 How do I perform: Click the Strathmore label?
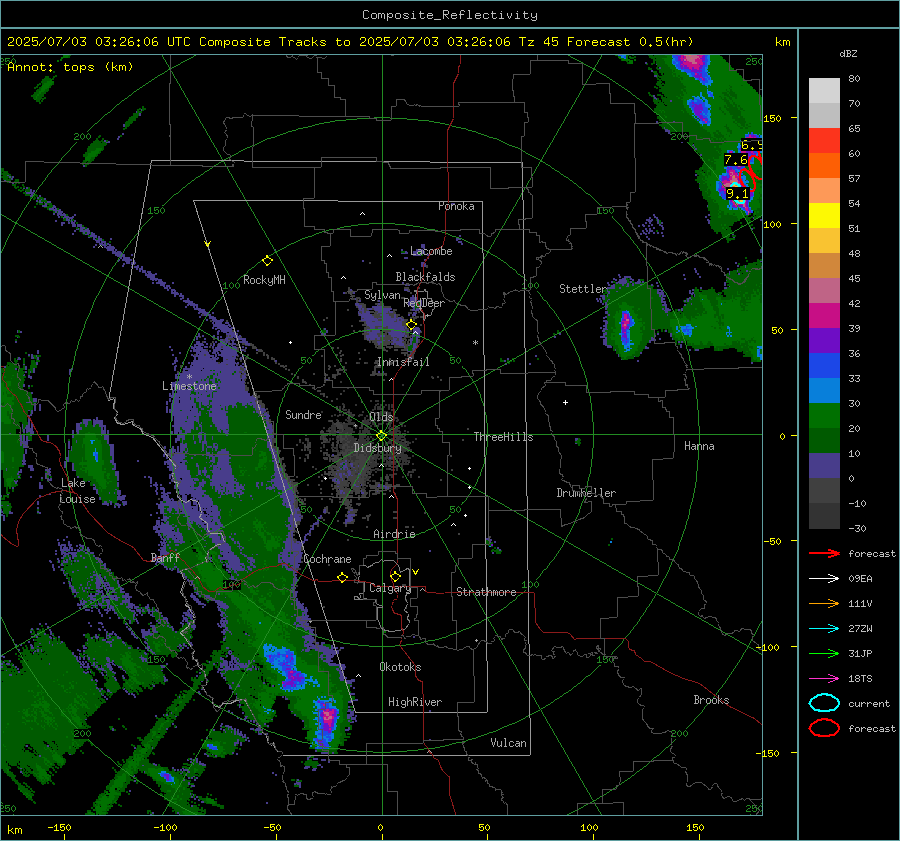pos(486,592)
